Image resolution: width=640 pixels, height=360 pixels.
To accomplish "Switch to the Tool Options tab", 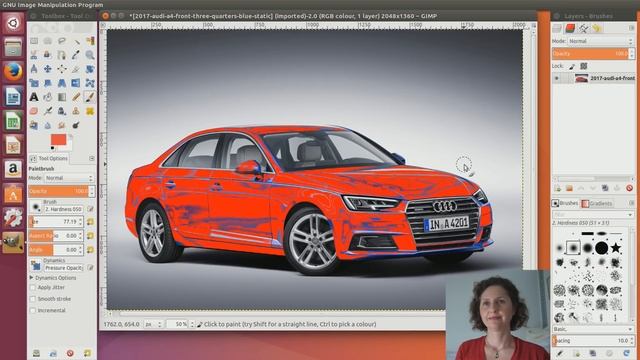I will pyautogui.click(x=49, y=158).
